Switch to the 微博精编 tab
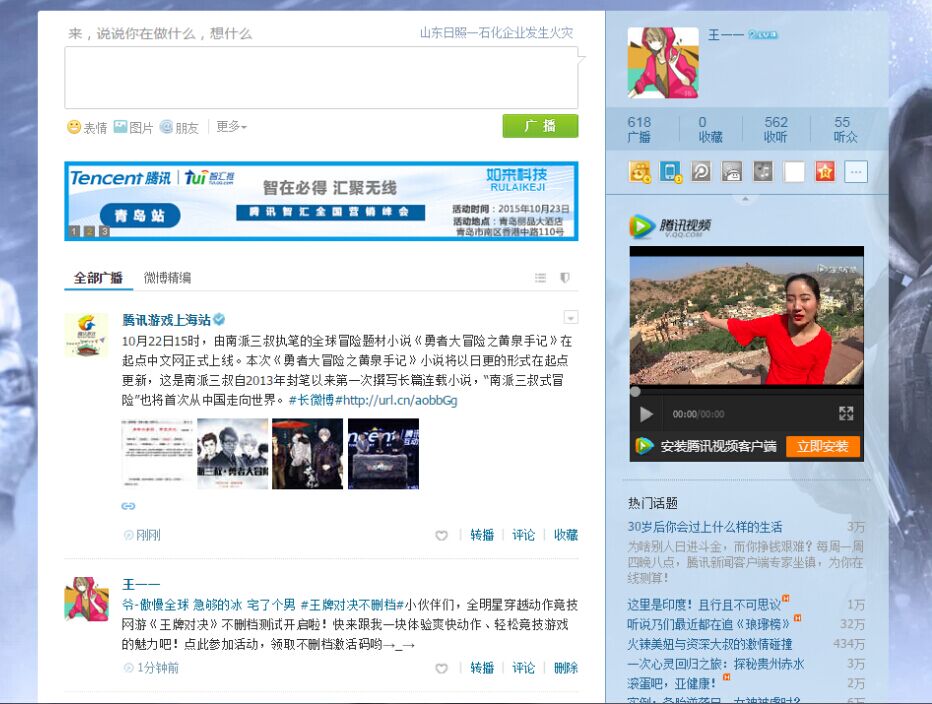The width and height of the screenshot is (932, 704). point(168,278)
